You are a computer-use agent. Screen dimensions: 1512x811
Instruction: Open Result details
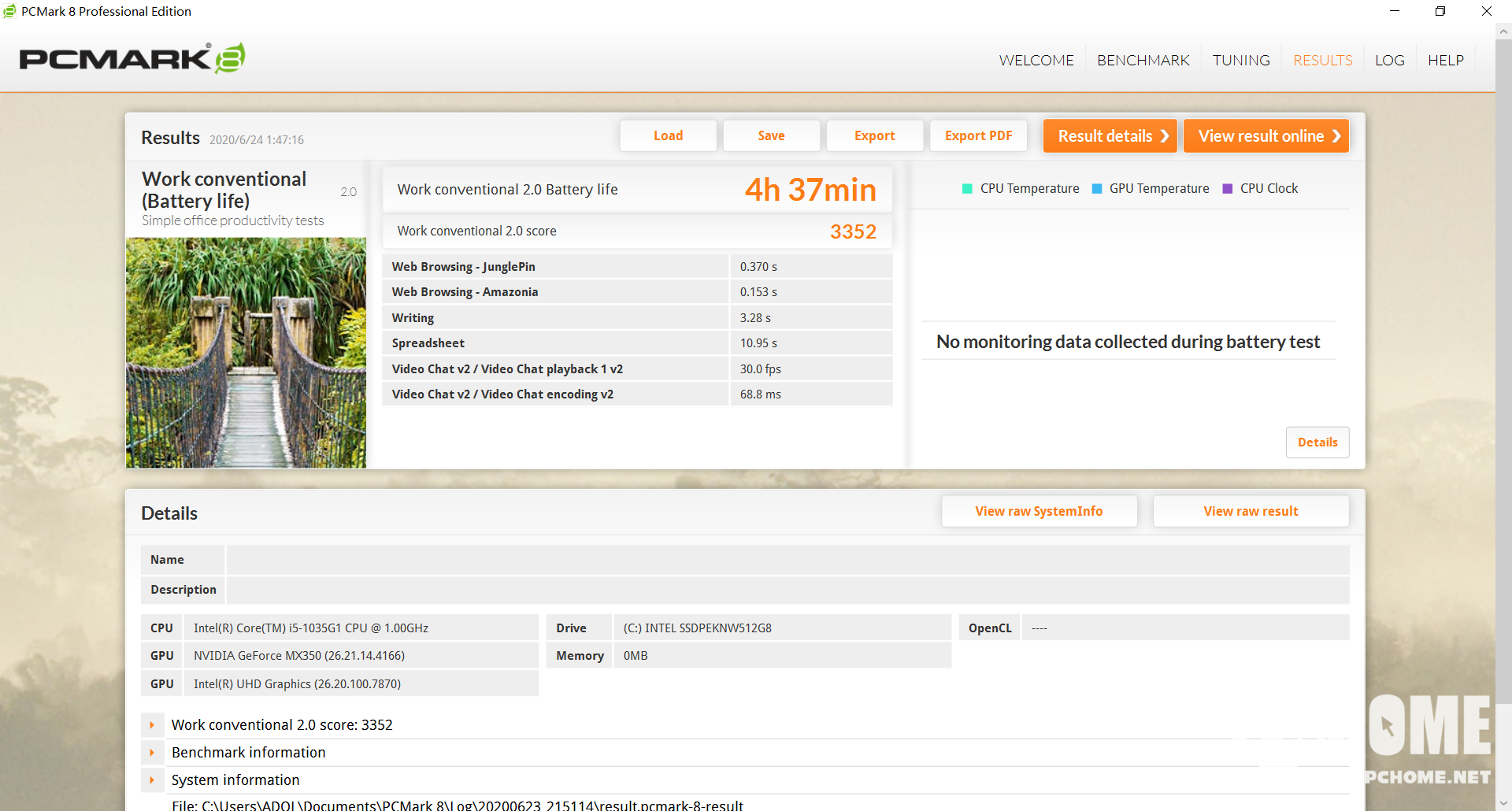coord(1110,136)
